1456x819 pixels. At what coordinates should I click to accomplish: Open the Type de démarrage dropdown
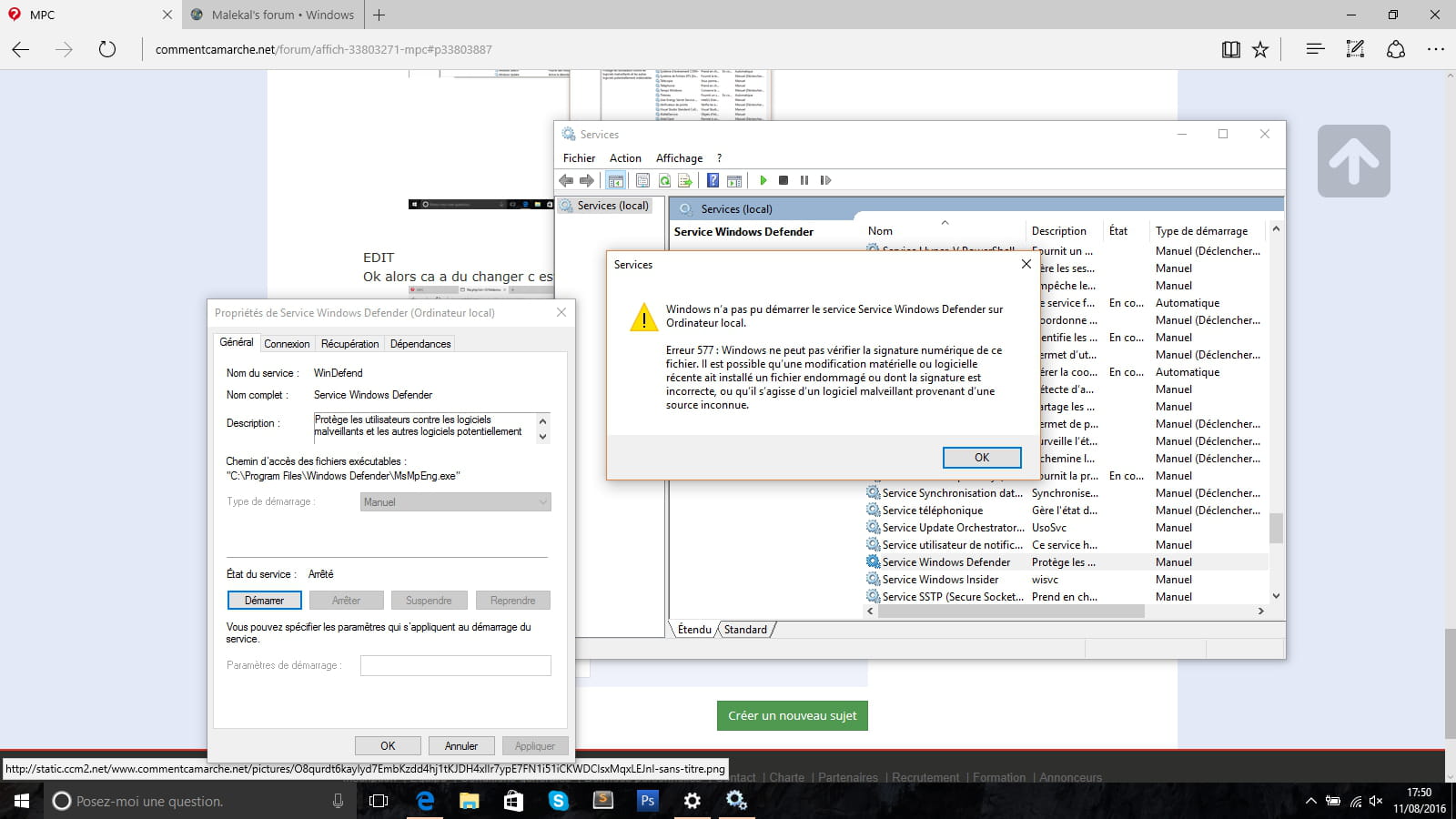[x=456, y=502]
